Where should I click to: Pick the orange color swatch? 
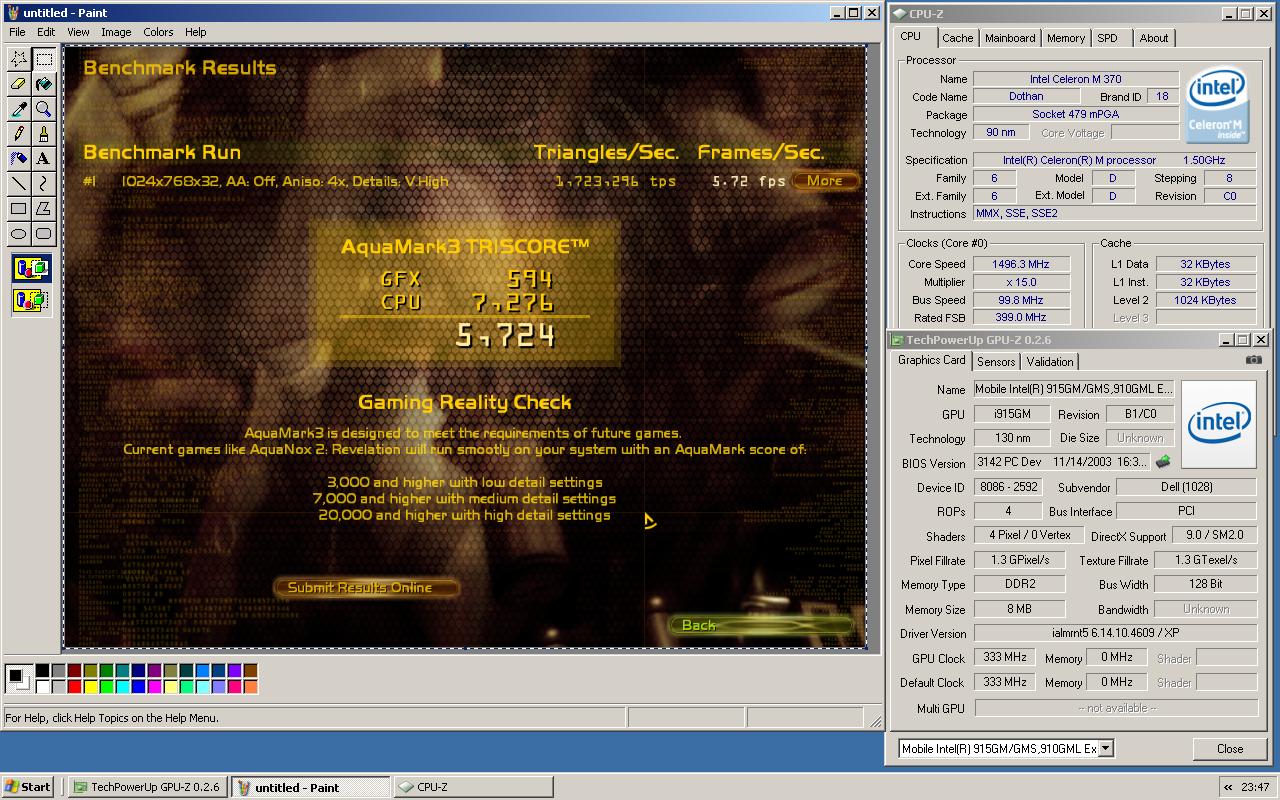[x=251, y=687]
